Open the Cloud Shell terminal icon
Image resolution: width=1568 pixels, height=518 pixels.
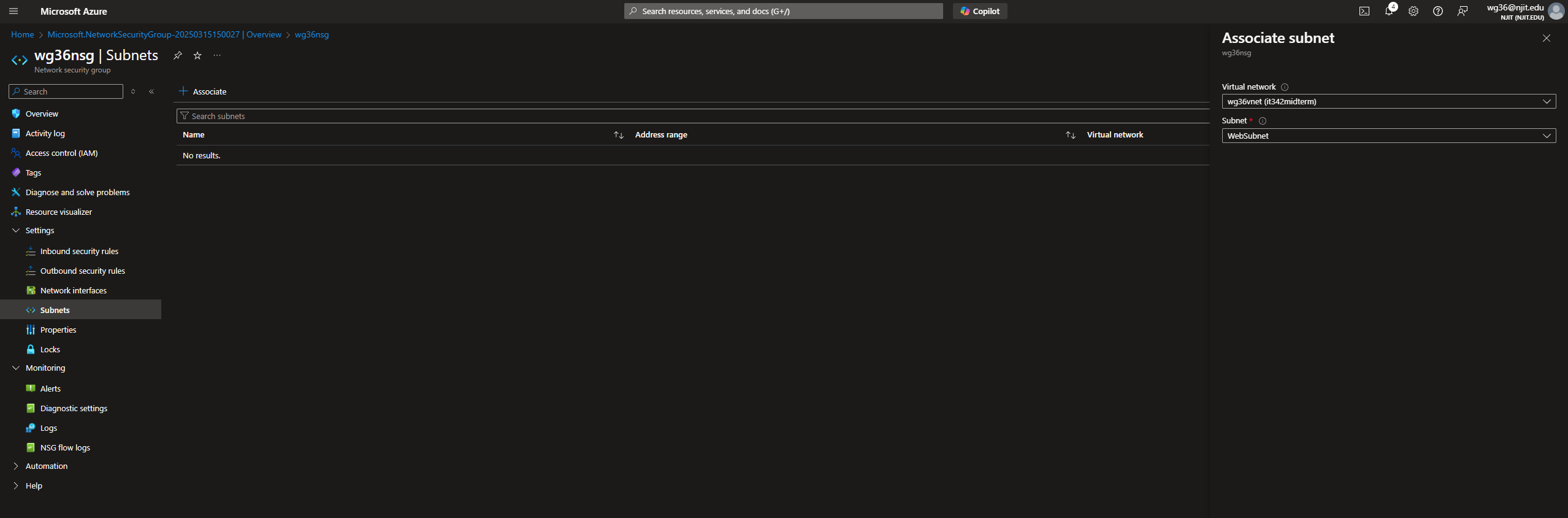(1364, 11)
